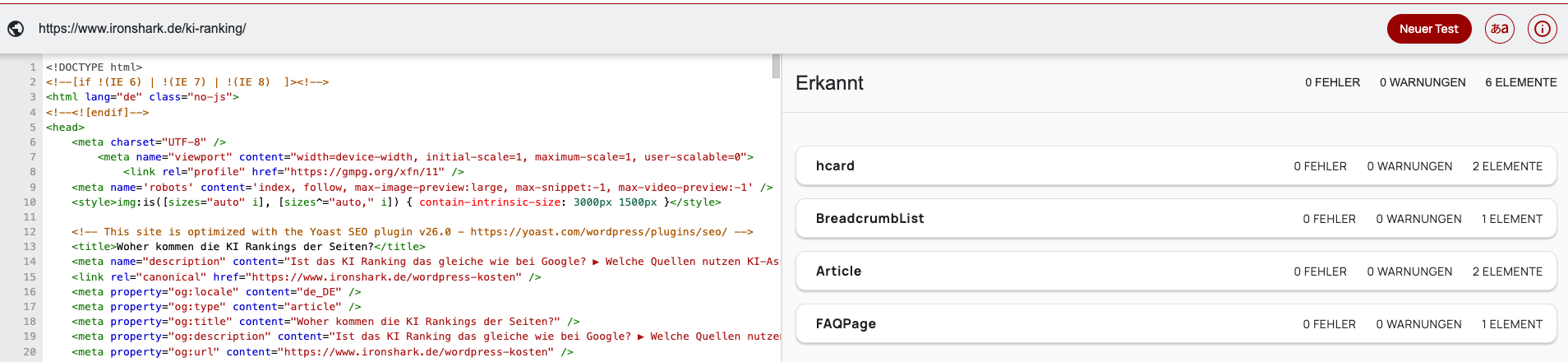Viewport: 1568px width, 362px height.
Task: Start a new test with Neuer Test
Action: [x=1428, y=29]
